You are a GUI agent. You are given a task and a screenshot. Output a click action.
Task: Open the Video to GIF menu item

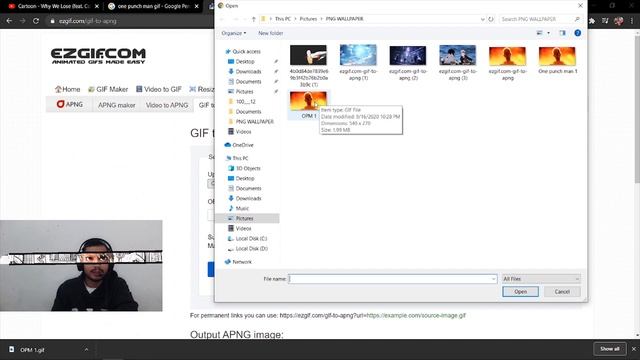[158, 89]
